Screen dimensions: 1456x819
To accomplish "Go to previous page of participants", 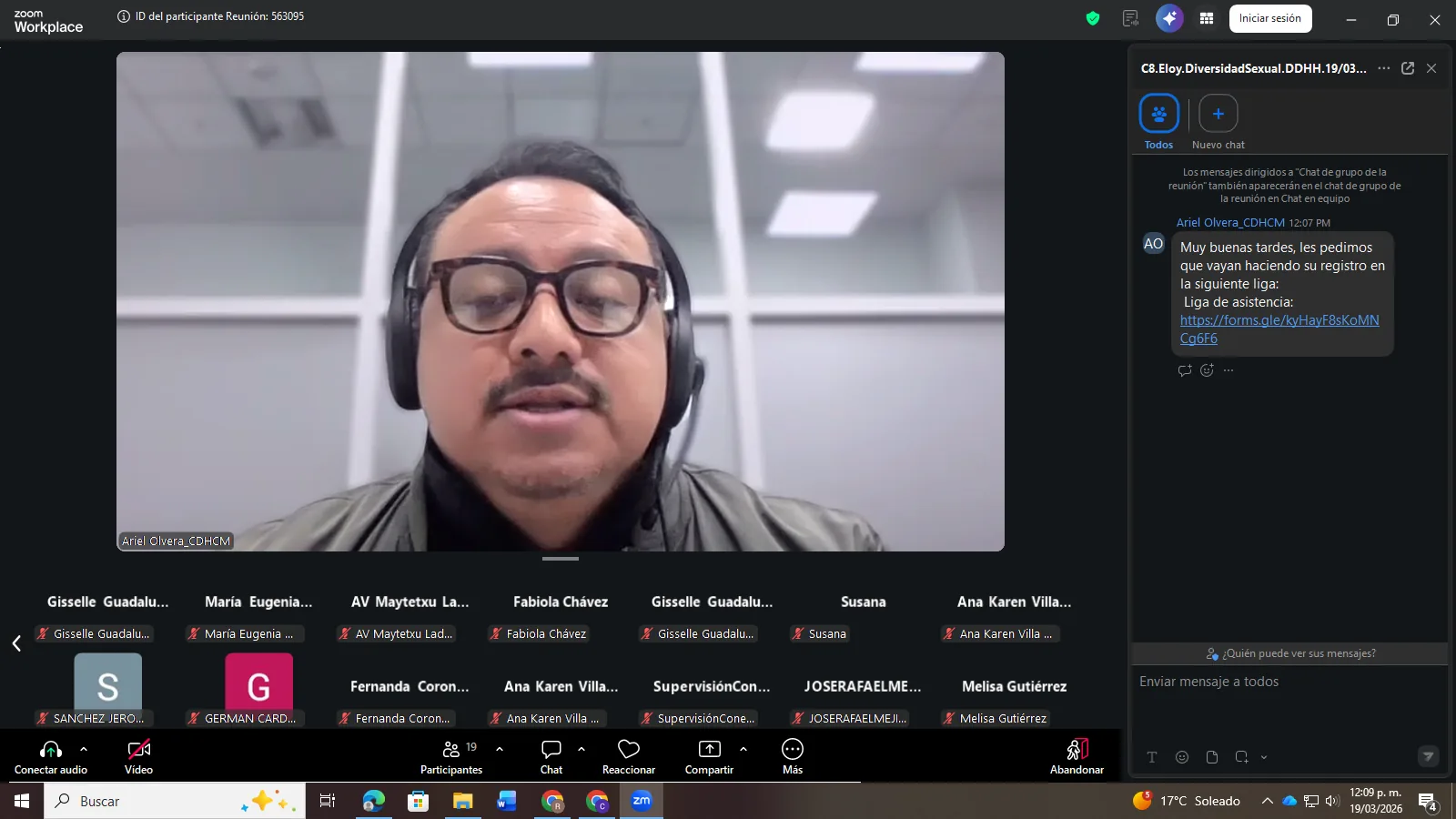I will tap(16, 643).
